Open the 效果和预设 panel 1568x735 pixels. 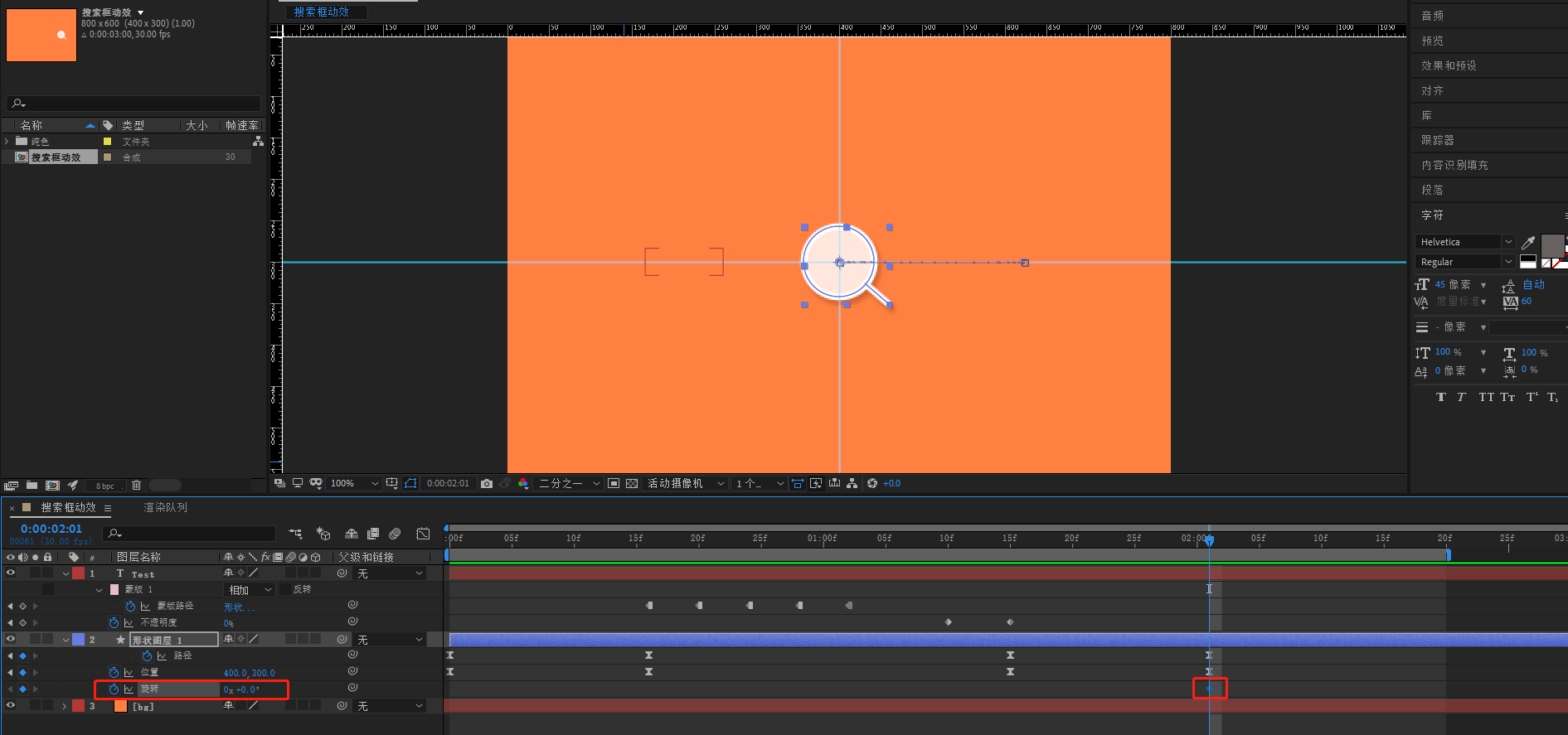coord(1449,65)
